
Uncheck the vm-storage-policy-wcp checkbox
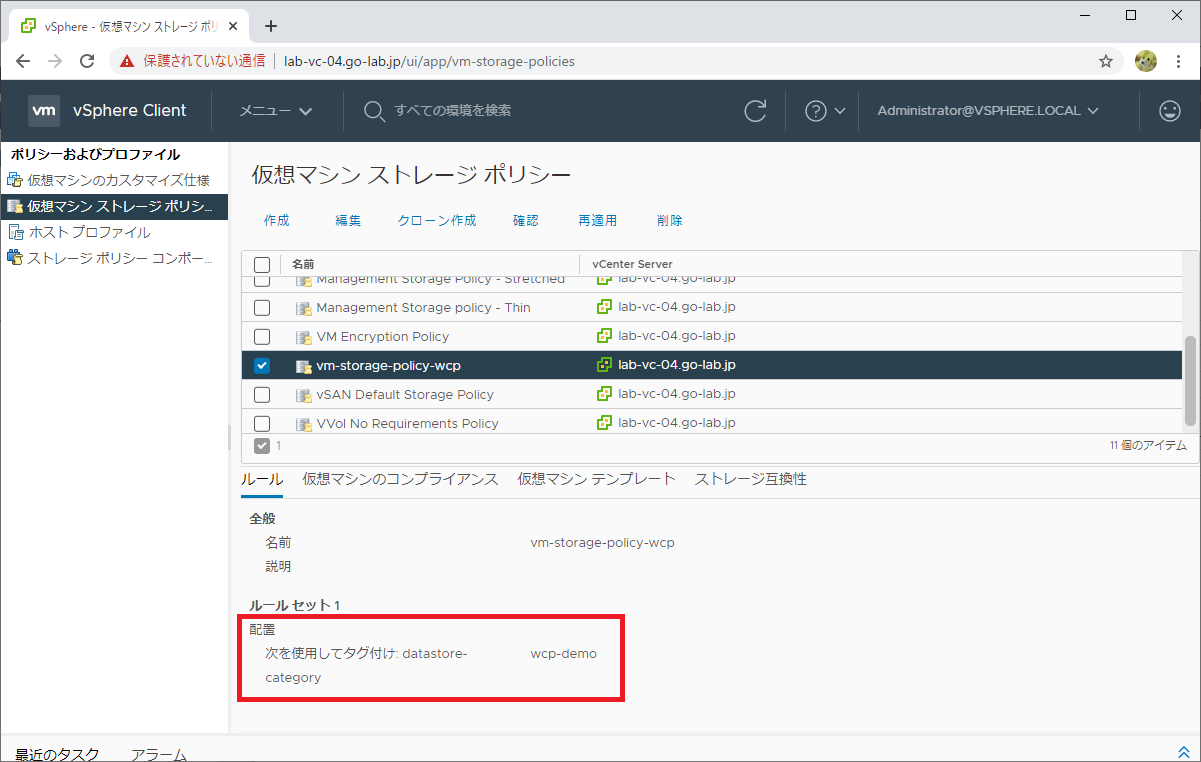[262, 366]
